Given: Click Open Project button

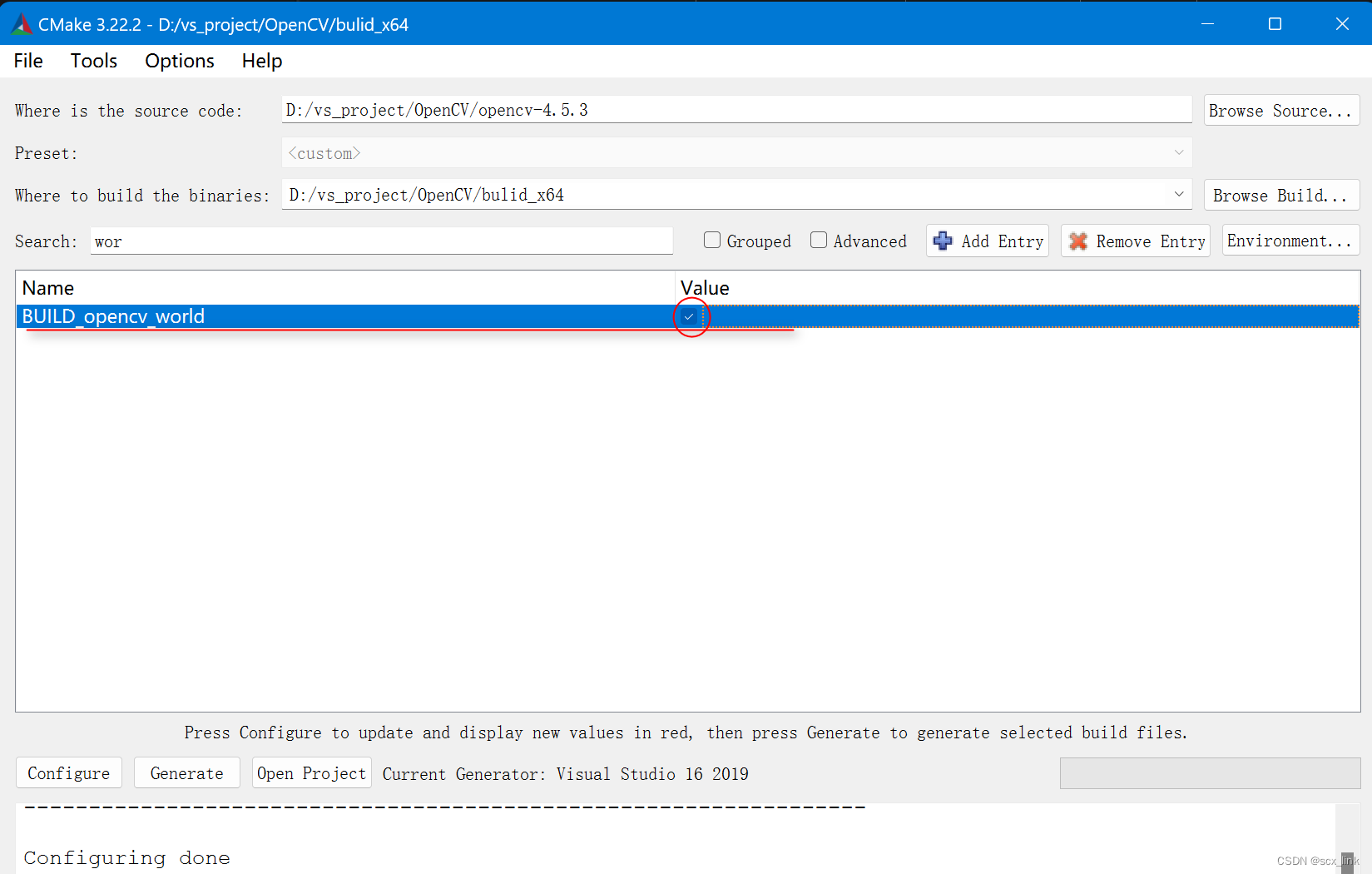Looking at the screenshot, I should [312, 773].
